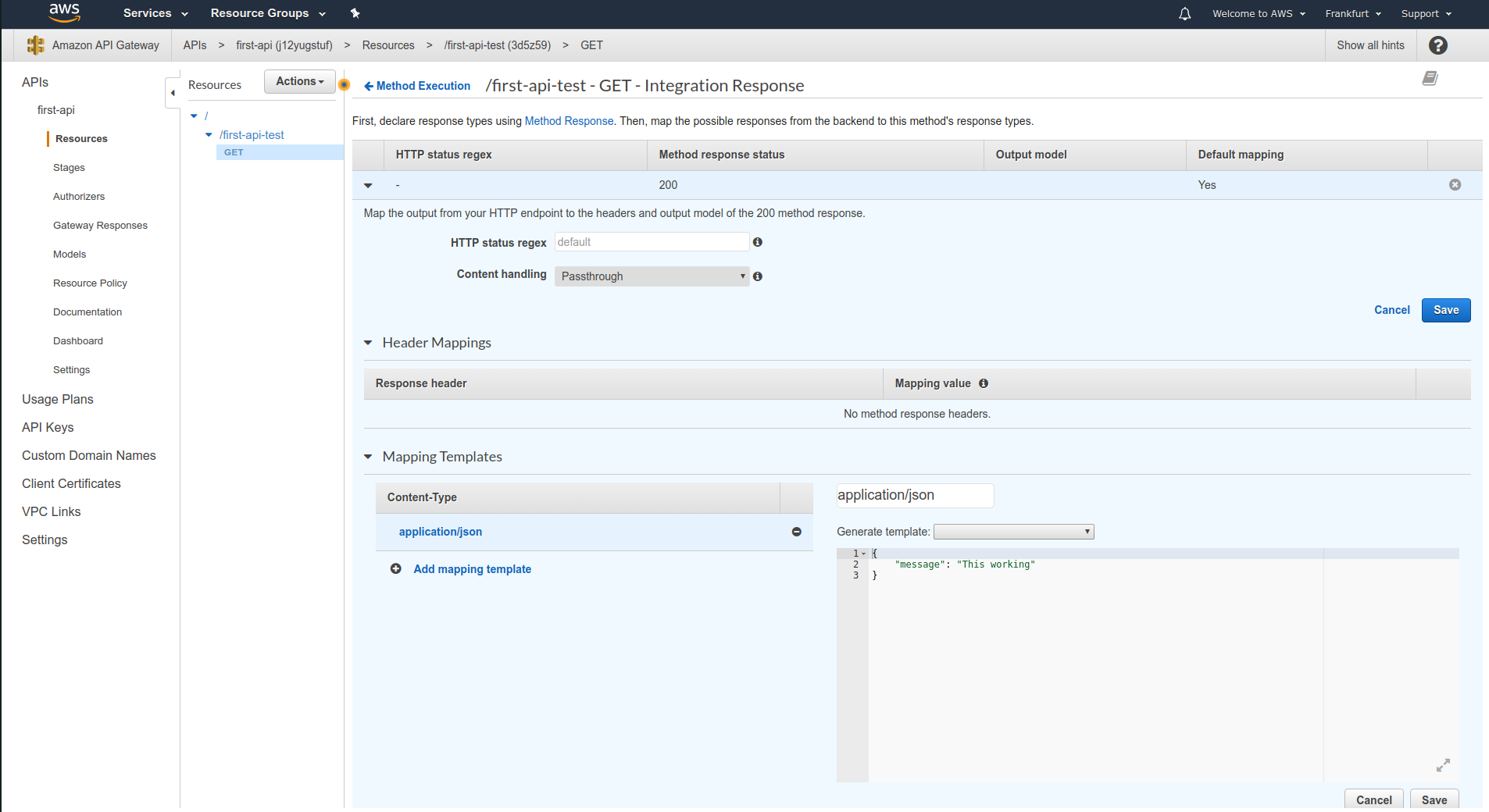Open API Keys in the sidebar
The width and height of the screenshot is (1489, 812).
coord(48,427)
